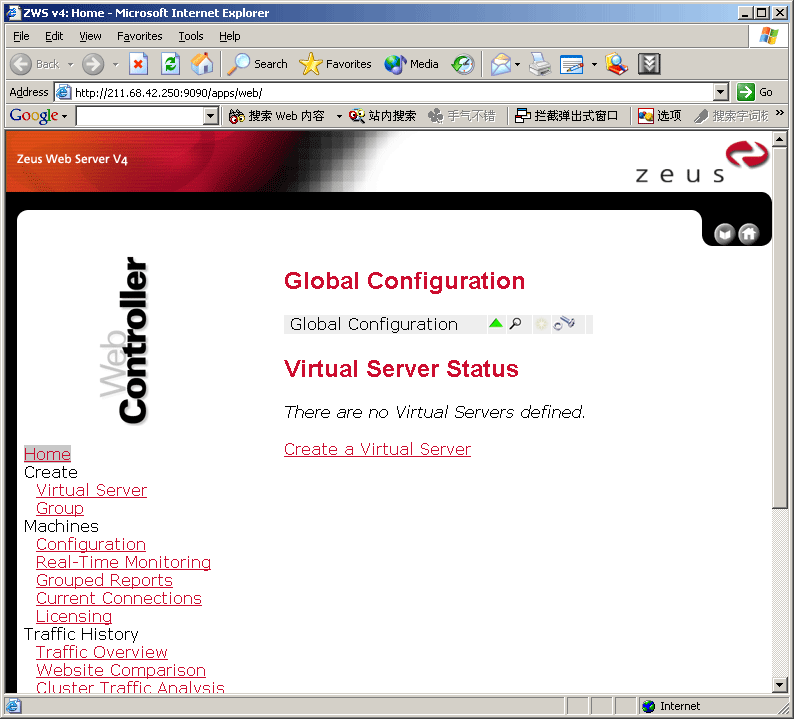Open the History clock icon
The width and height of the screenshot is (794, 719).
(x=463, y=64)
